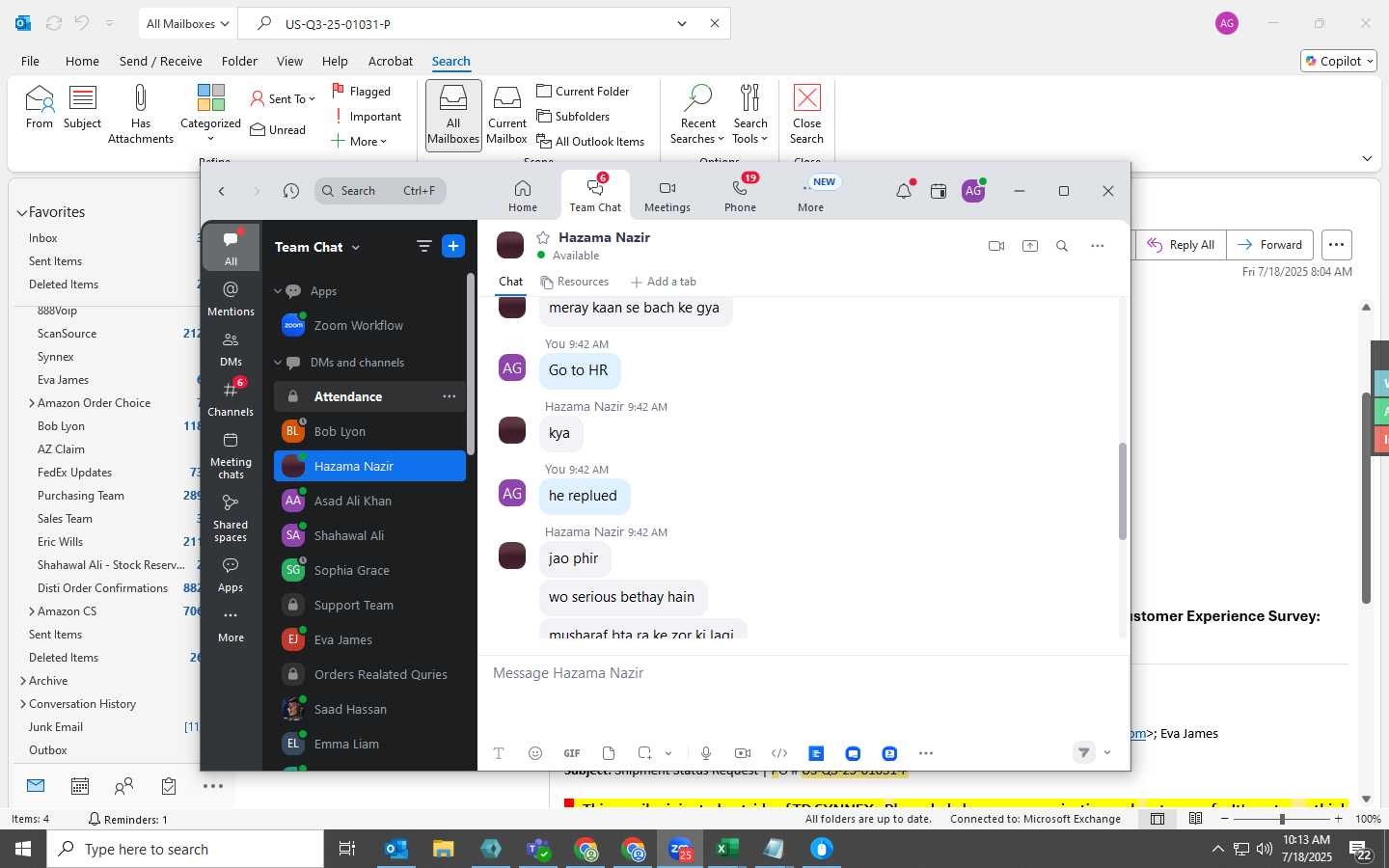The height and width of the screenshot is (868, 1389).
Task: Open the Outlook Send / Receive tab
Action: [161, 61]
